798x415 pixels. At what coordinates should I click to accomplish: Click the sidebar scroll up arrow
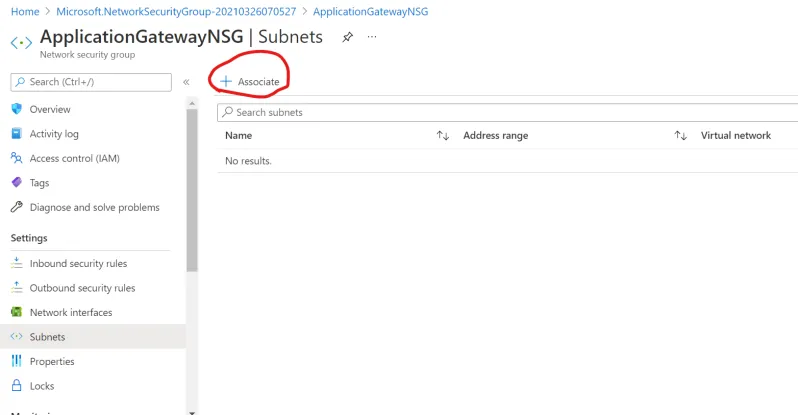pyautogui.click(x=192, y=103)
